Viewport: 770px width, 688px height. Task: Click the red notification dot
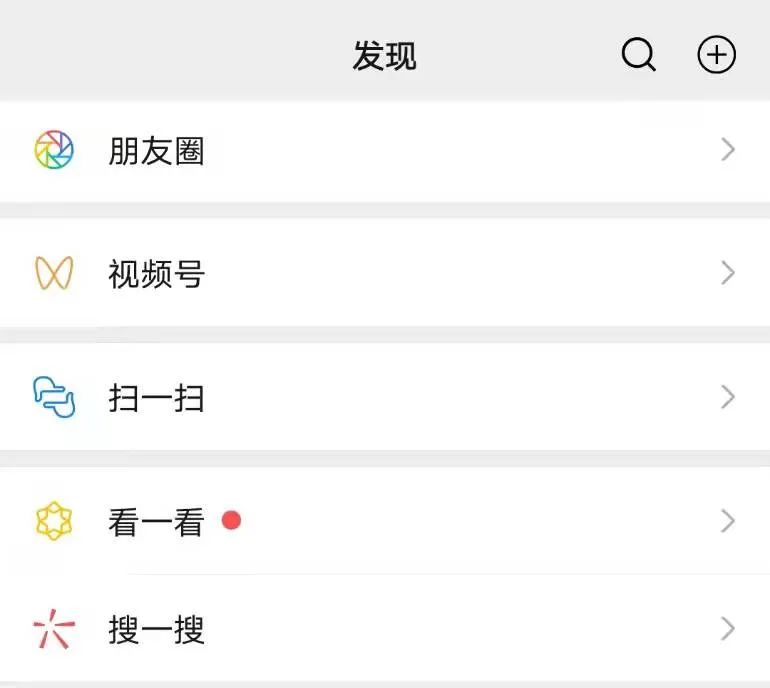[x=231, y=520]
